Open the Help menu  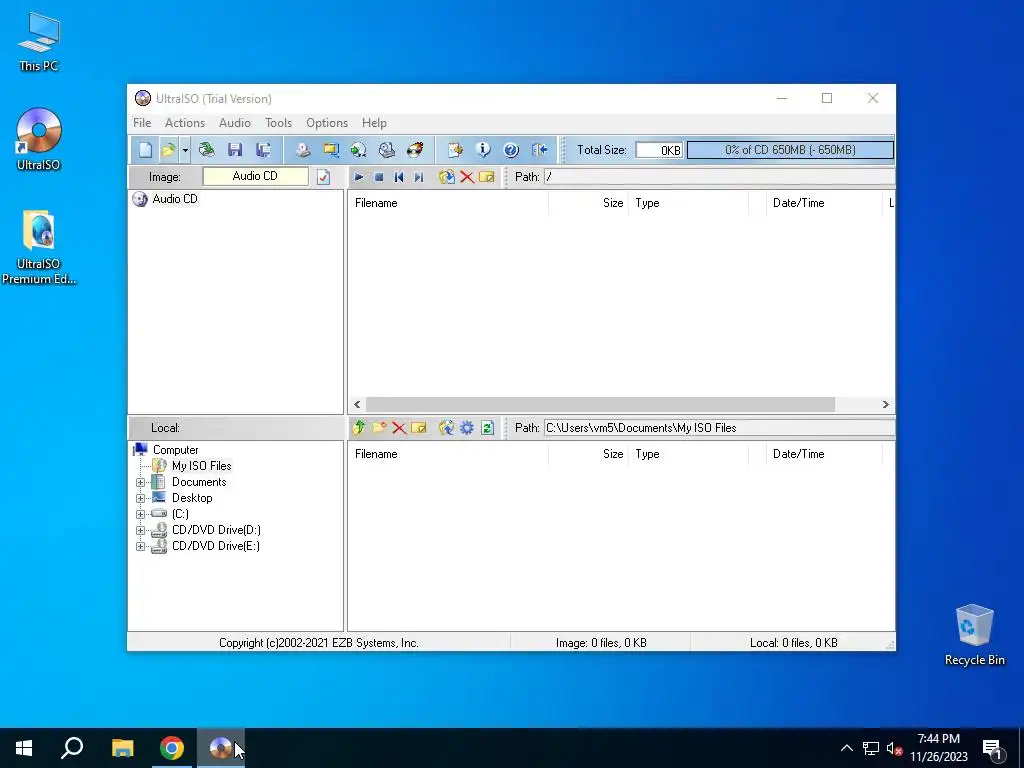(x=374, y=123)
